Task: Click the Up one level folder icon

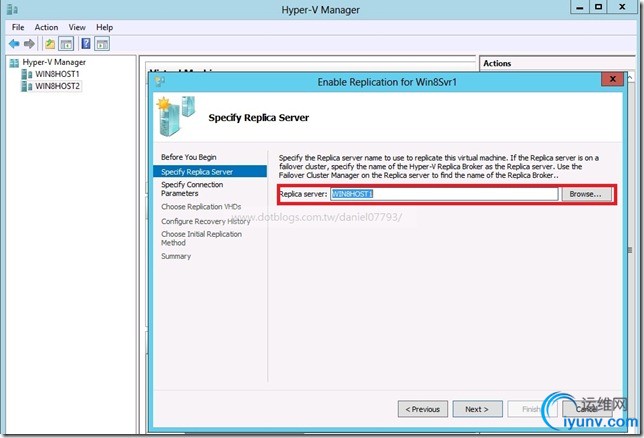Action: 50,44
